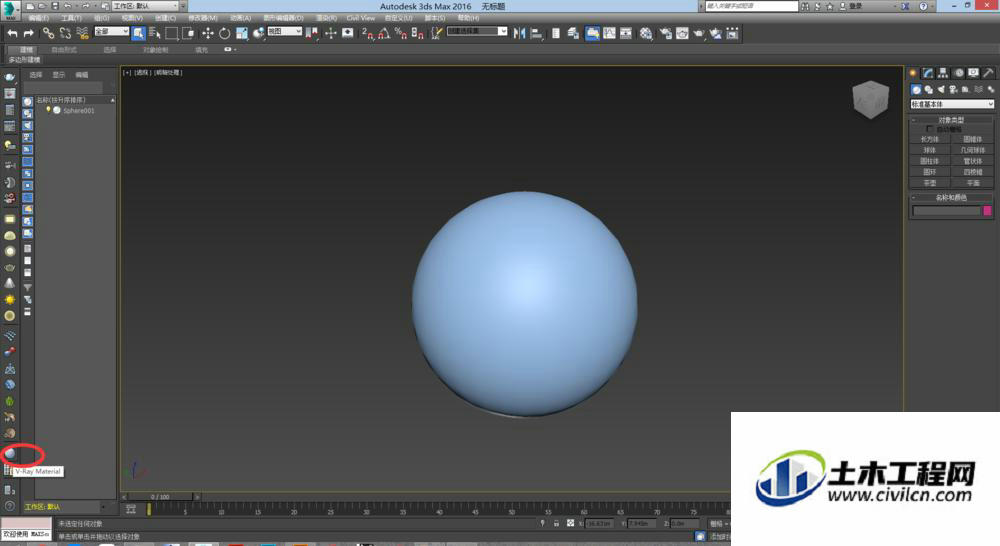Screen dimensions: 1000x546
Task: Toggle Spinner Snap
Action: coord(418,33)
